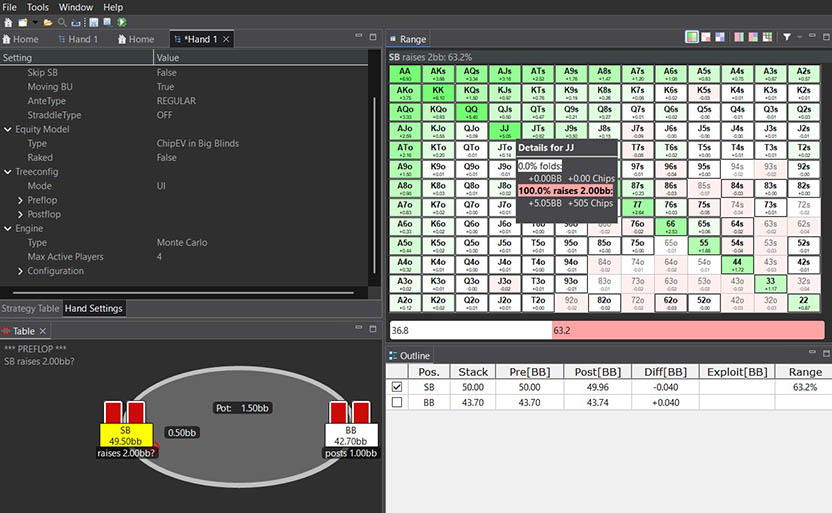Maximize the Table panel
832x513 pixels.
(x=373, y=329)
